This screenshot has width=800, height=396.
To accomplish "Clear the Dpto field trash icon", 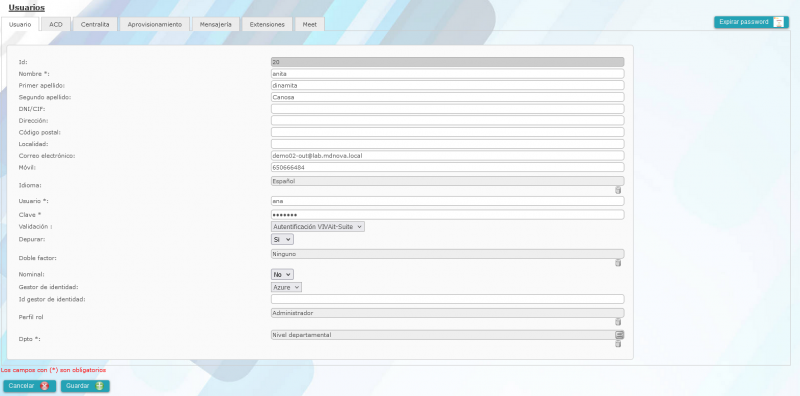I will pyautogui.click(x=618, y=344).
